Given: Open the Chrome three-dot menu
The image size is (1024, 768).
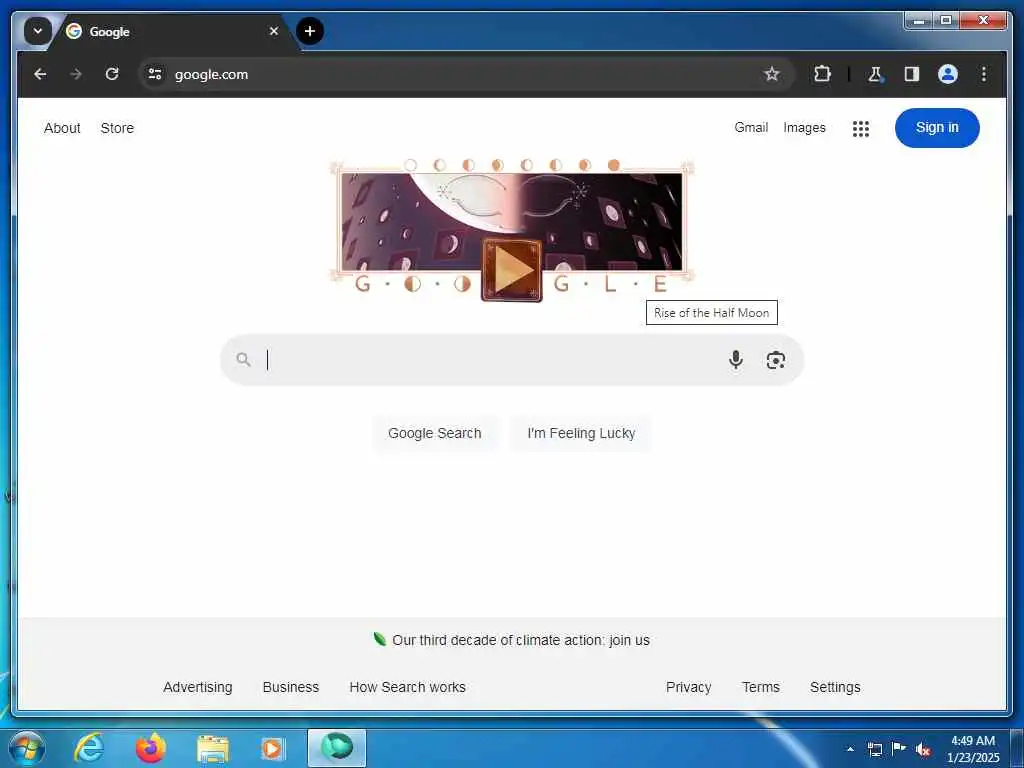Looking at the screenshot, I should (984, 74).
